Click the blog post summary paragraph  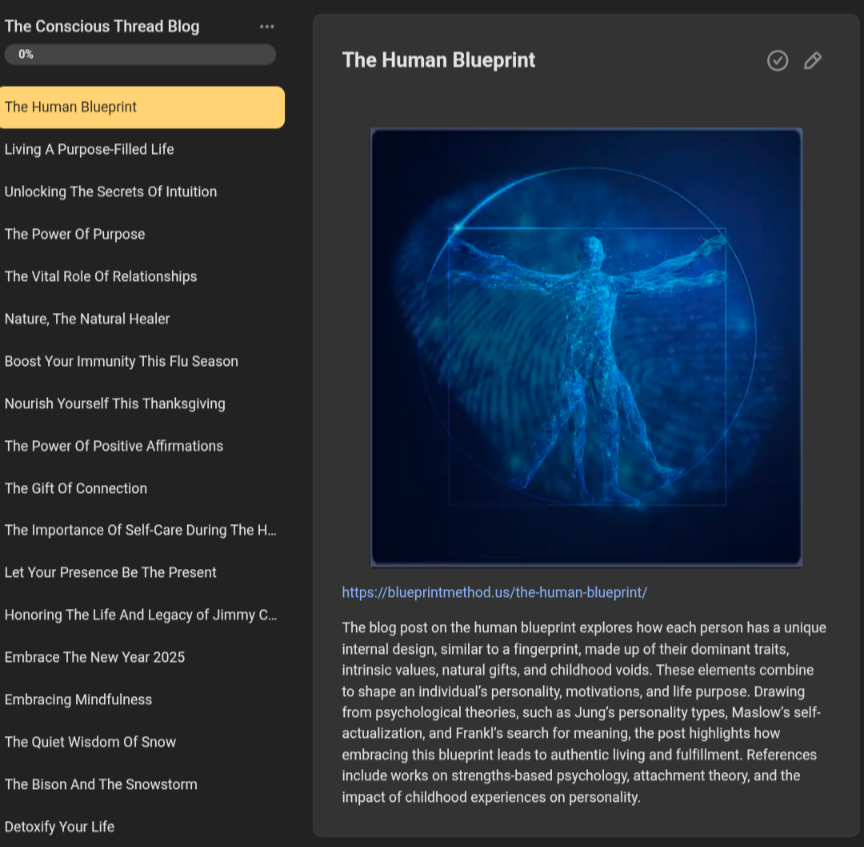(584, 712)
